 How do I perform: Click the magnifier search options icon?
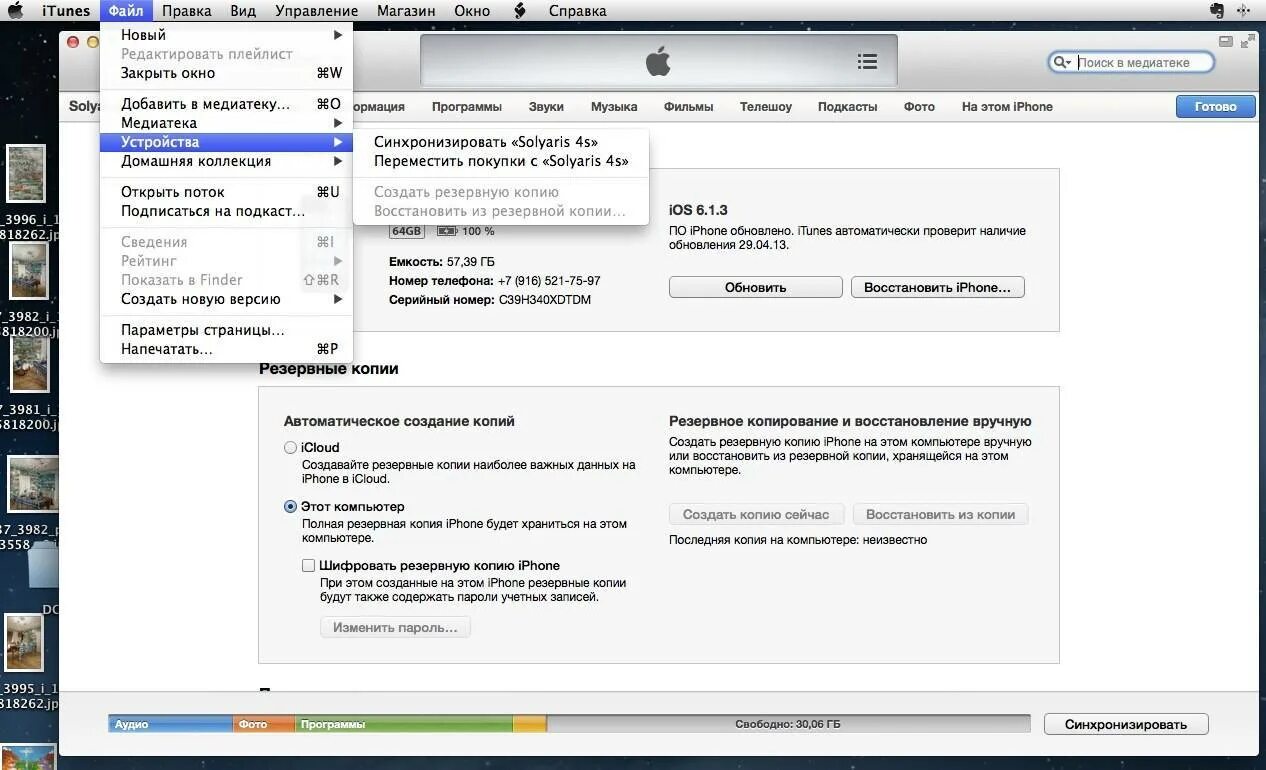(x=1062, y=62)
